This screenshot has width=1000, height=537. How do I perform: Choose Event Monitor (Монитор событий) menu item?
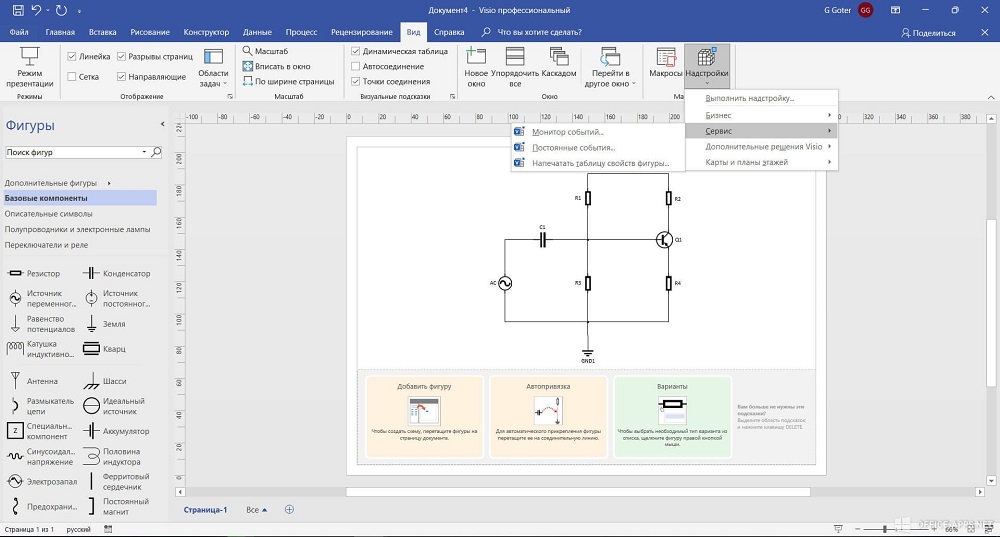[x=567, y=132]
